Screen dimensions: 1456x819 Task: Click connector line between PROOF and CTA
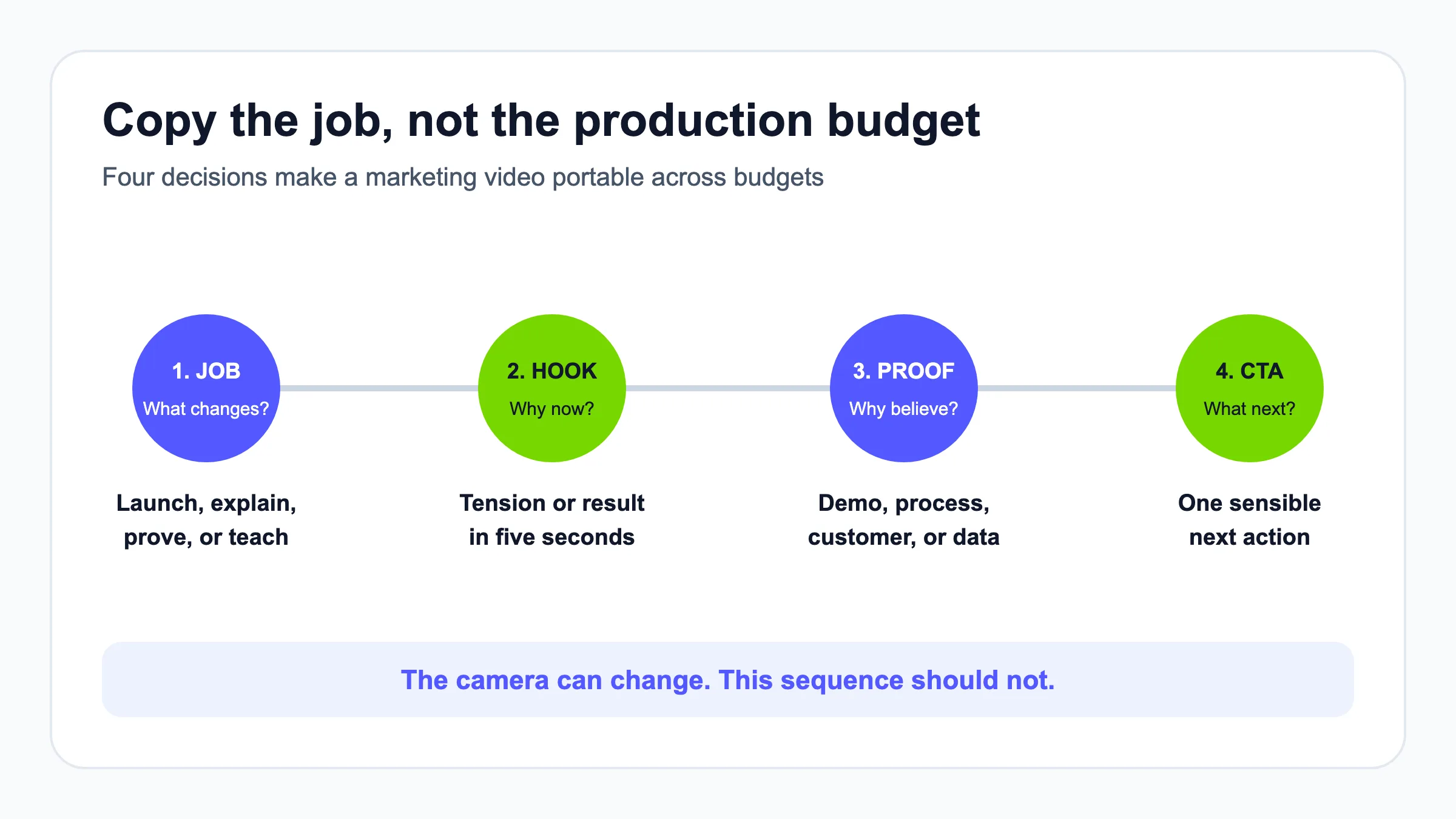[x=1077, y=388]
